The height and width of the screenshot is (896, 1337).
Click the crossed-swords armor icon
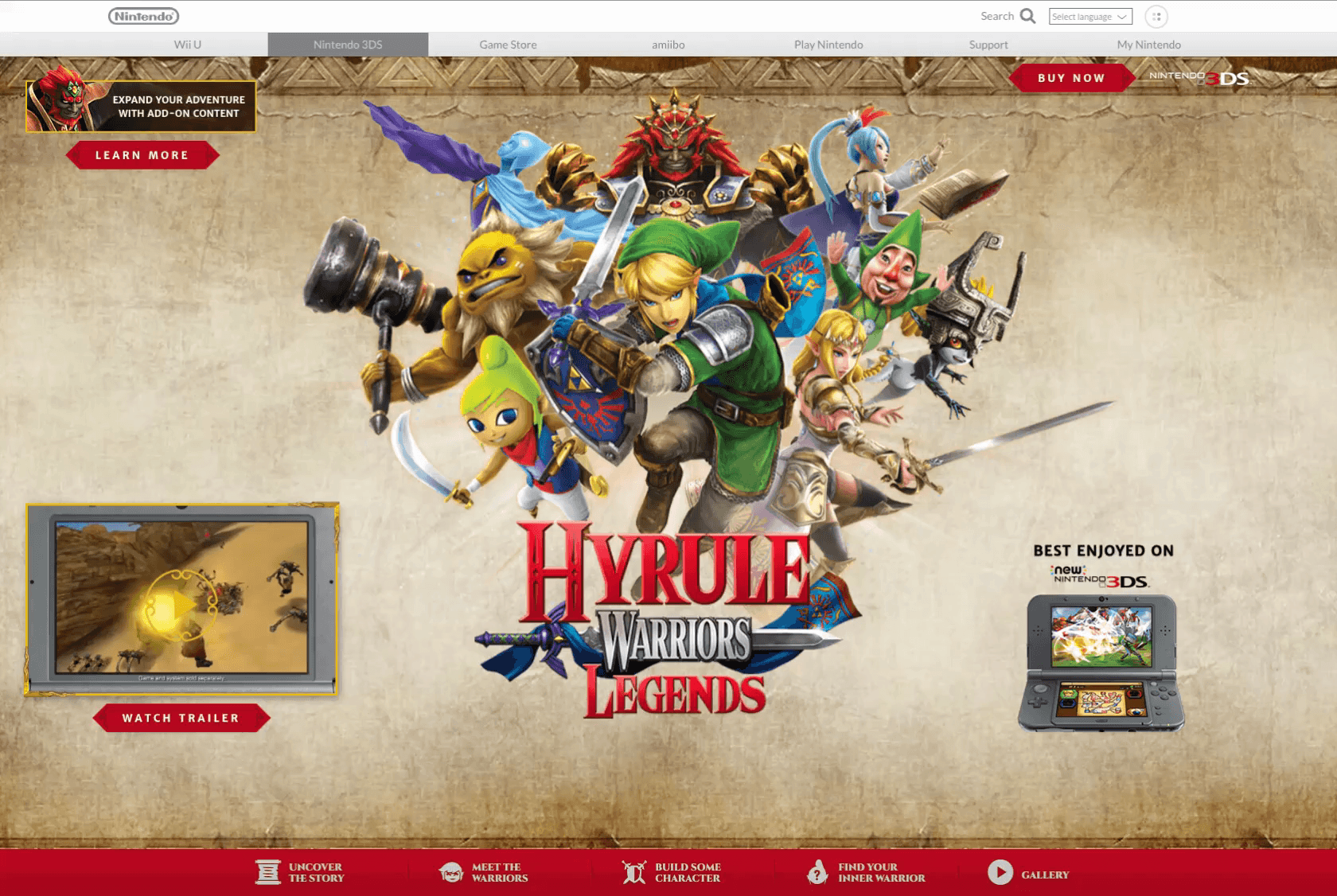click(x=634, y=872)
